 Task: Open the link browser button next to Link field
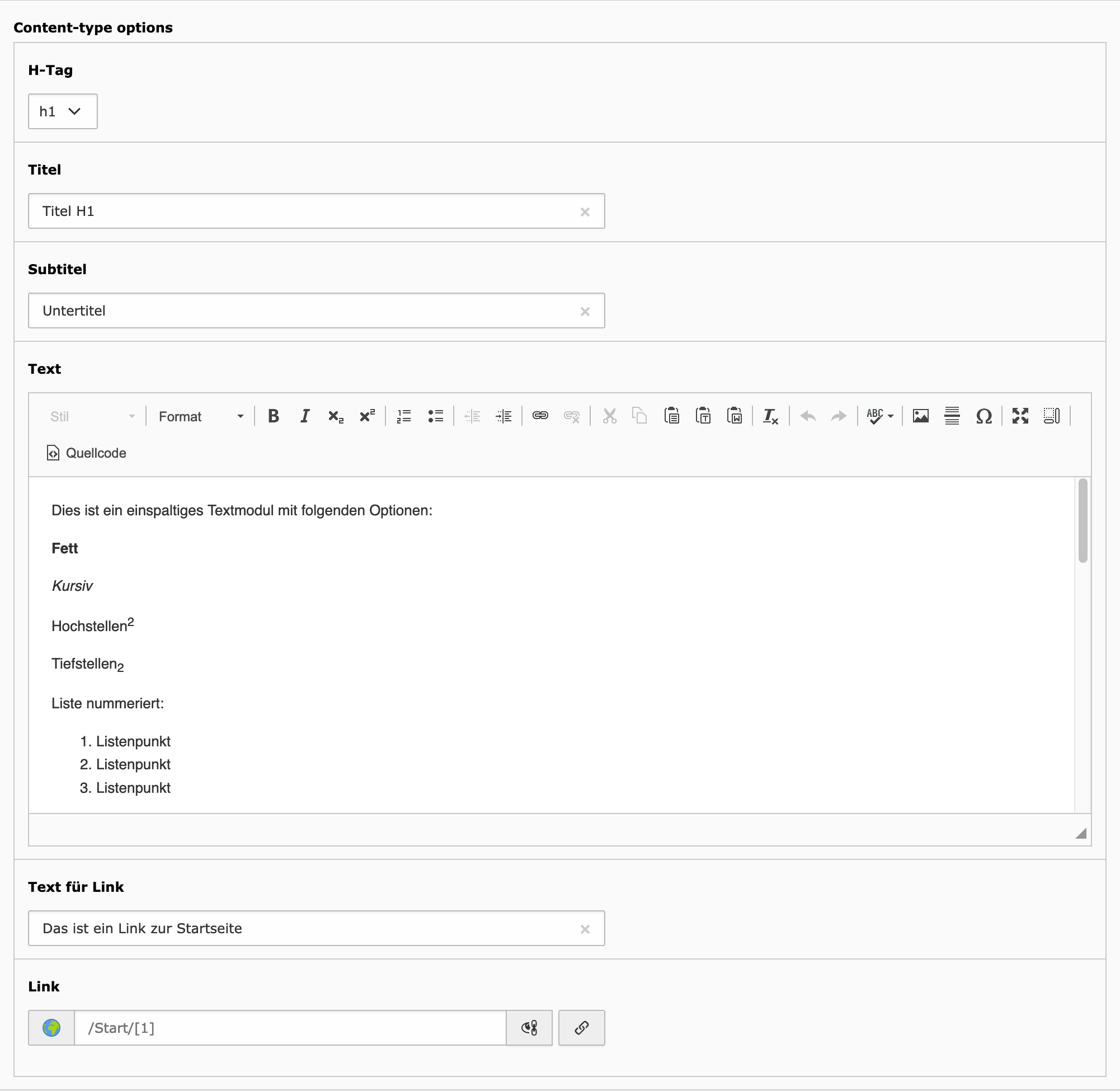[x=581, y=1028]
